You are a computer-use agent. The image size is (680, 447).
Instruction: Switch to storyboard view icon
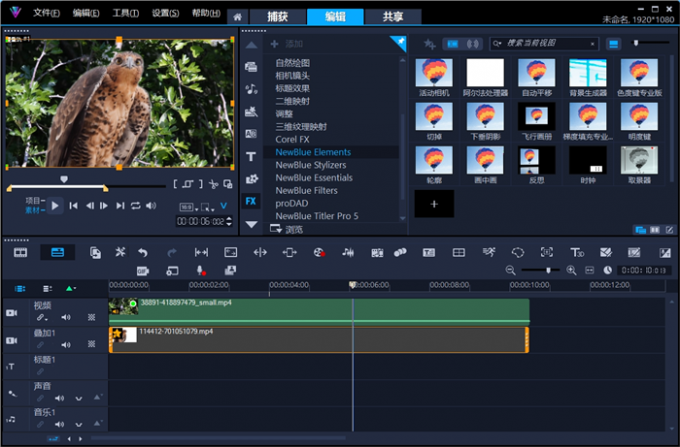(20, 253)
